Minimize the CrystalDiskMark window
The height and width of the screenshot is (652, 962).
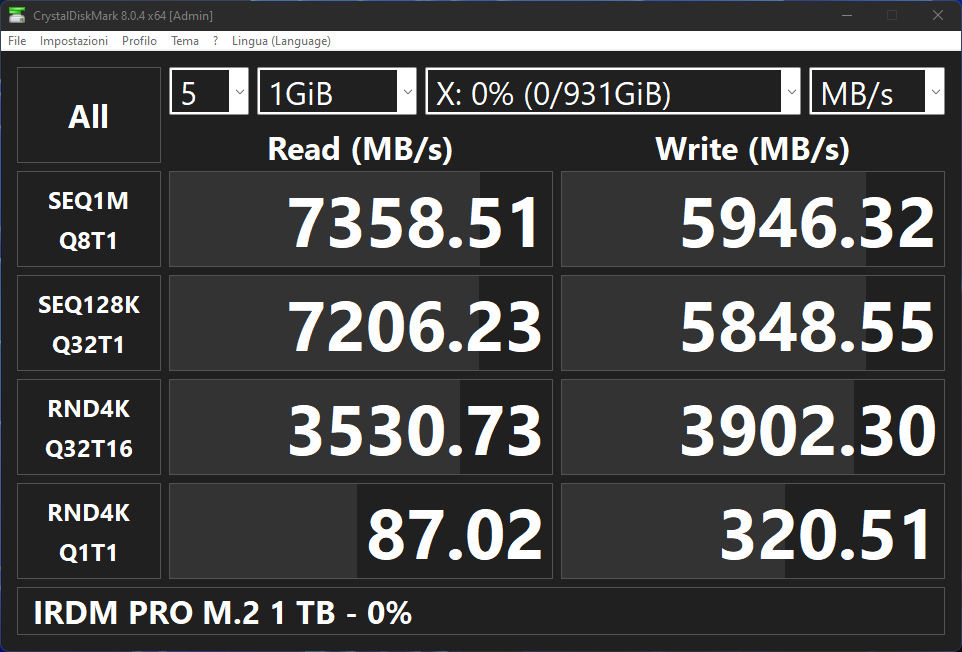[x=846, y=15]
